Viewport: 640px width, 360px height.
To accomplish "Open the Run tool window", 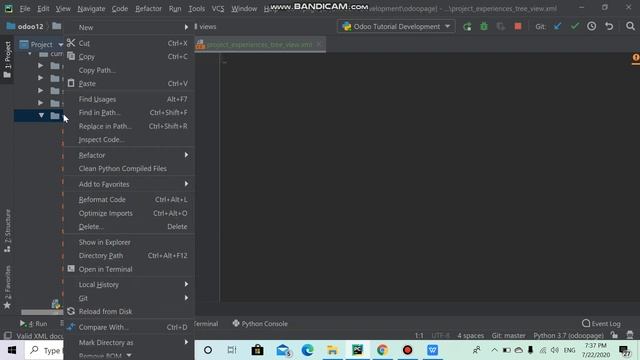I will coord(34,323).
